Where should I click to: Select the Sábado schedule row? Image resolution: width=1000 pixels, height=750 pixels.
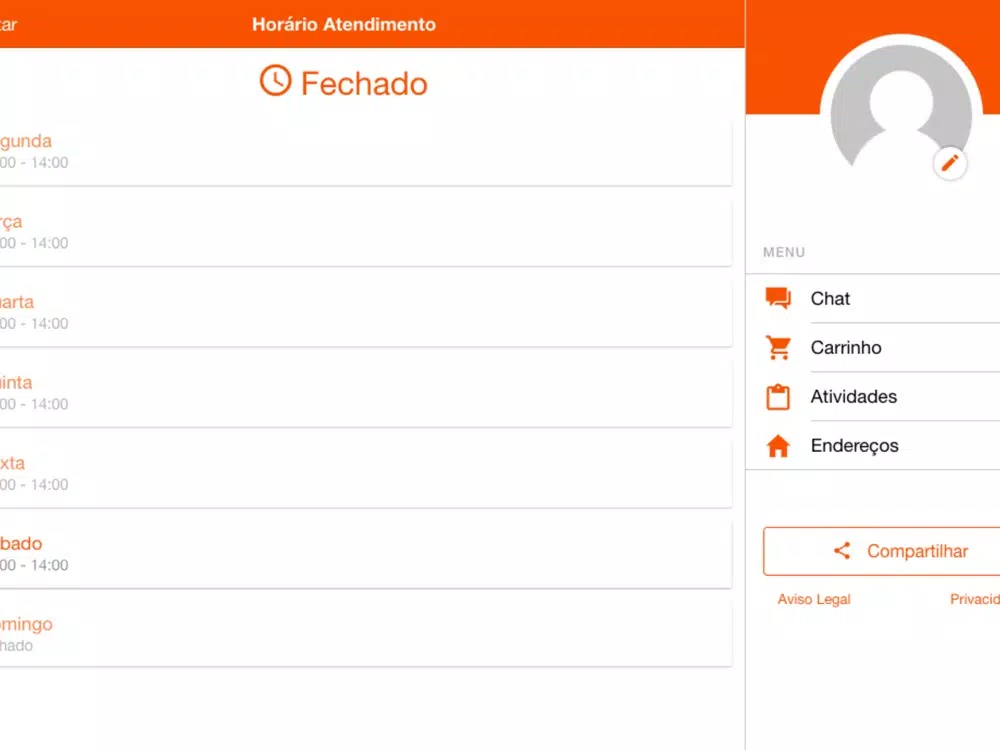[x=365, y=554]
